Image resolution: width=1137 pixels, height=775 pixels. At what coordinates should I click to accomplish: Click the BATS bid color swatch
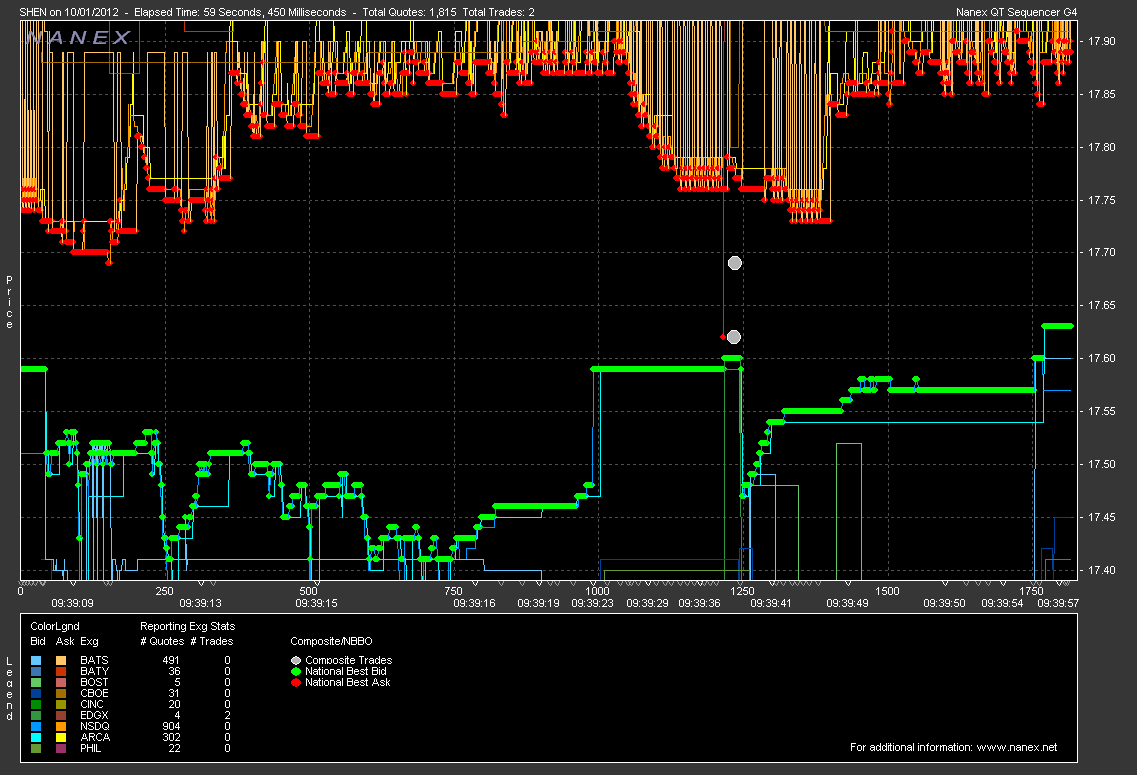pos(36,660)
